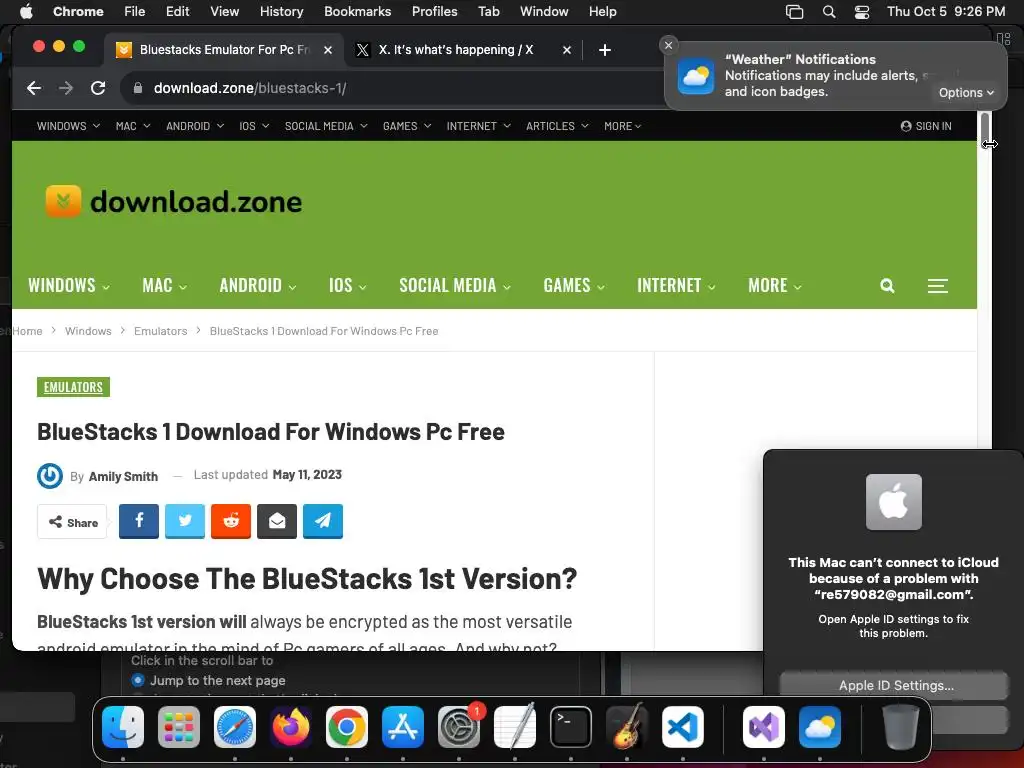The height and width of the screenshot is (768, 1024).
Task: Click the address bar URL field
Action: [x=392, y=88]
